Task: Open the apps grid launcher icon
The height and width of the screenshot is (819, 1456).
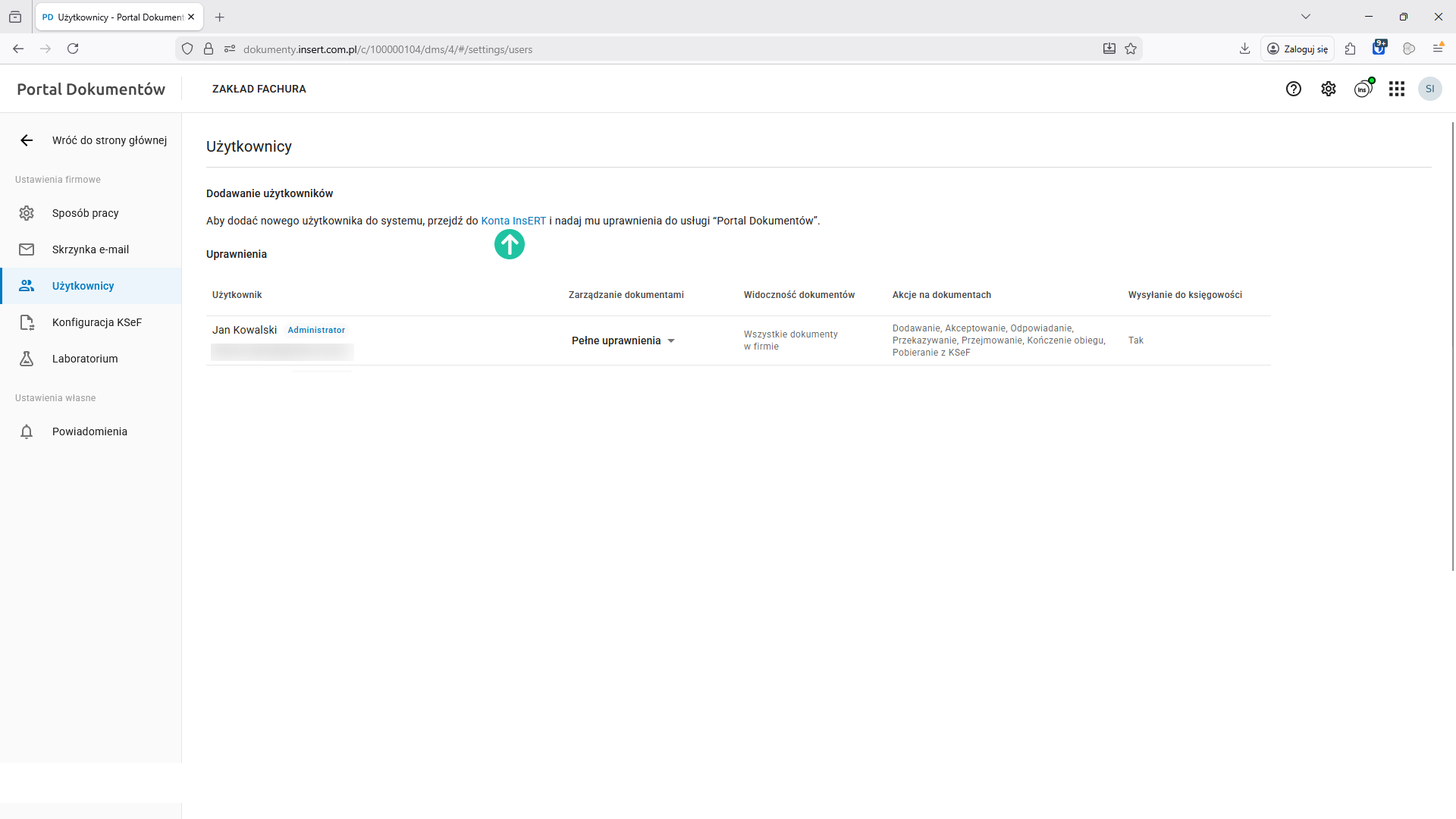Action: pos(1397,89)
